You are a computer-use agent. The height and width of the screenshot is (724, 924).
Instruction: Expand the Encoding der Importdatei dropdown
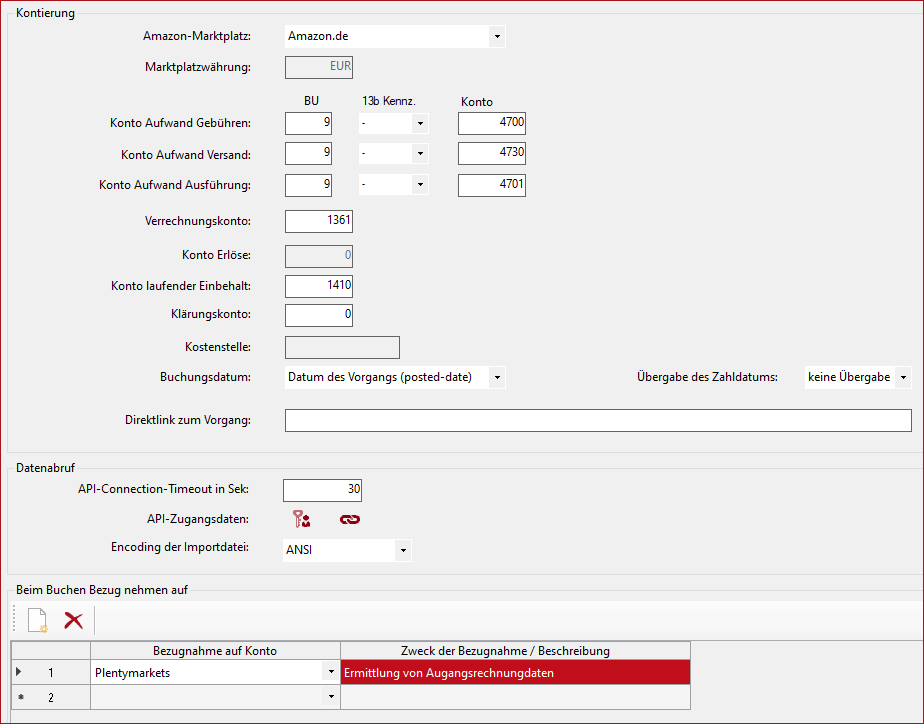pos(402,550)
